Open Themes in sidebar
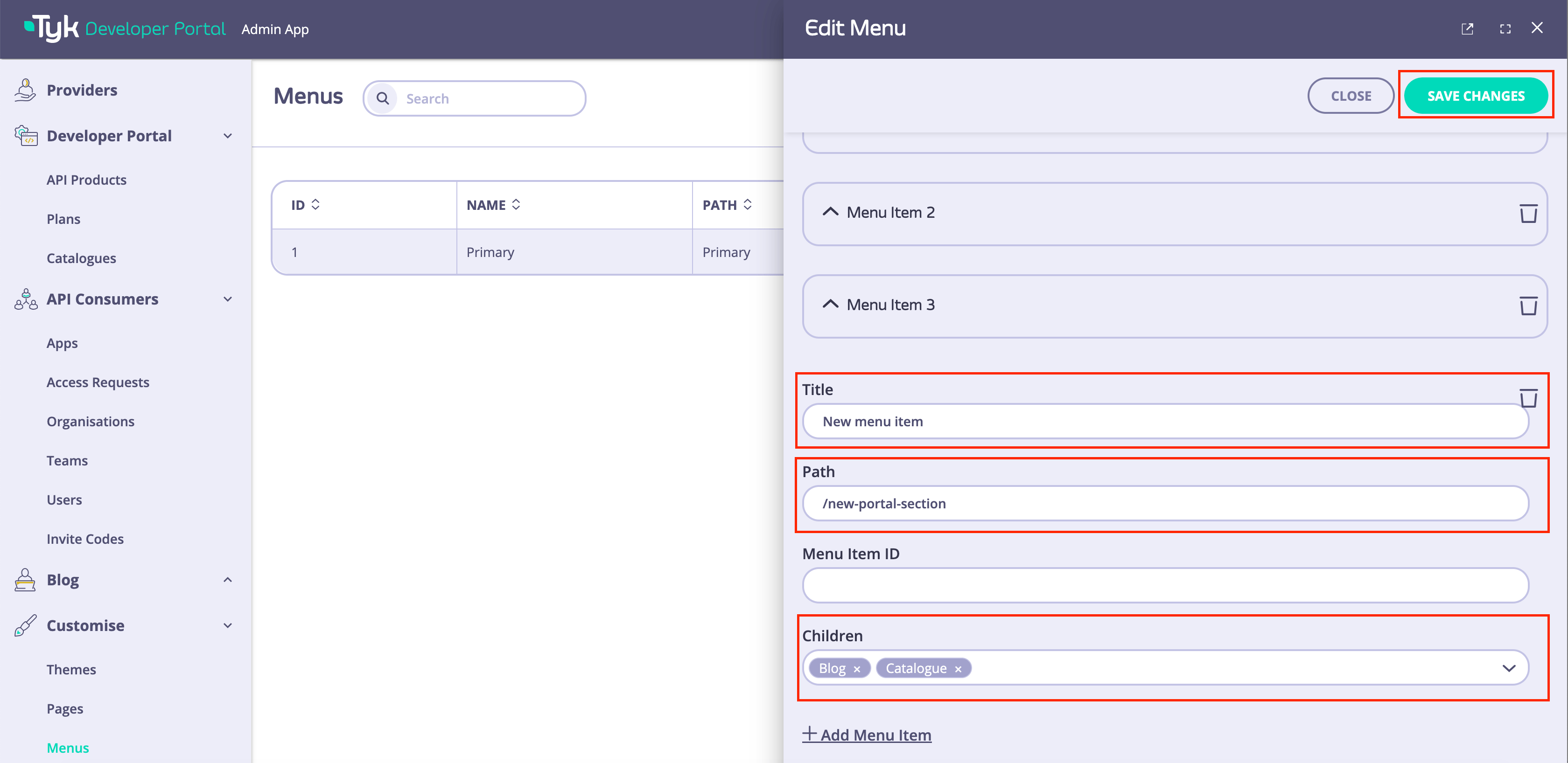1568x763 pixels. click(x=71, y=670)
